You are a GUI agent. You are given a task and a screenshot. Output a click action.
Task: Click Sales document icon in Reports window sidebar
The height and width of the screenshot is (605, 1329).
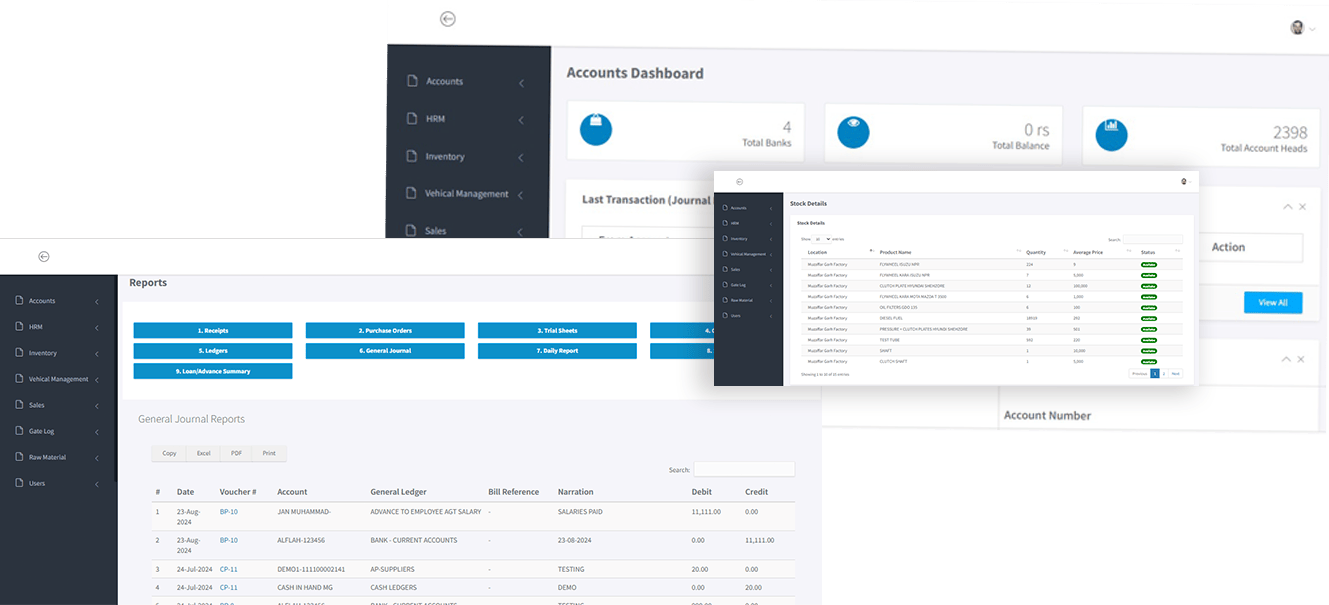pyautogui.click(x=18, y=404)
